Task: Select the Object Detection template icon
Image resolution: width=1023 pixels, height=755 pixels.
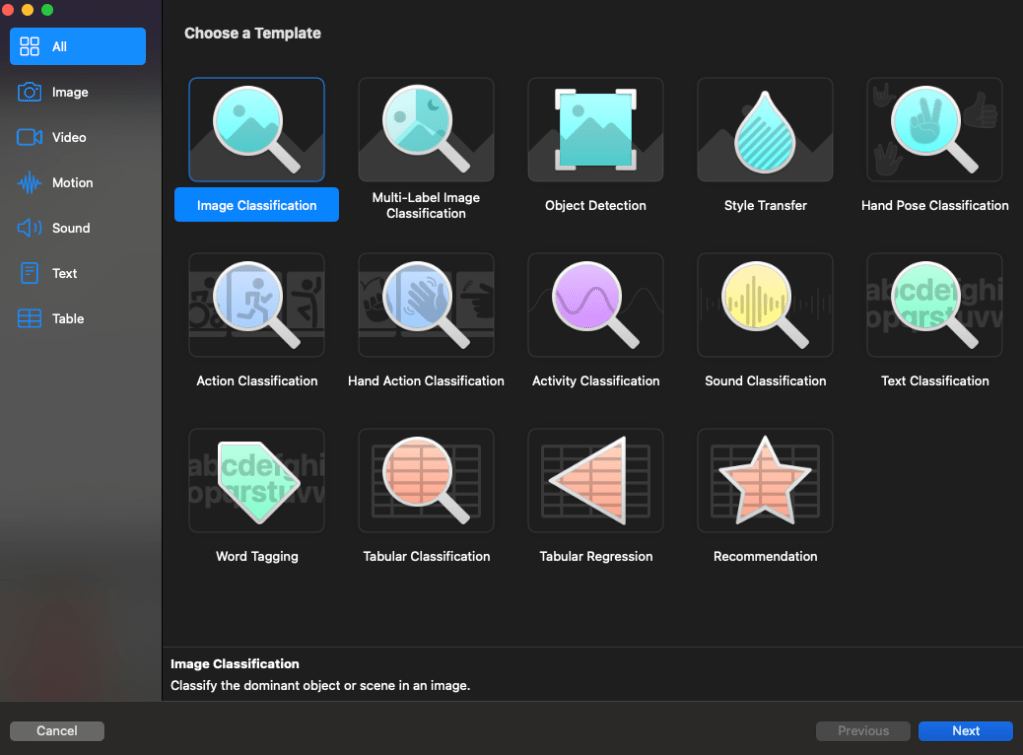Action: [595, 130]
